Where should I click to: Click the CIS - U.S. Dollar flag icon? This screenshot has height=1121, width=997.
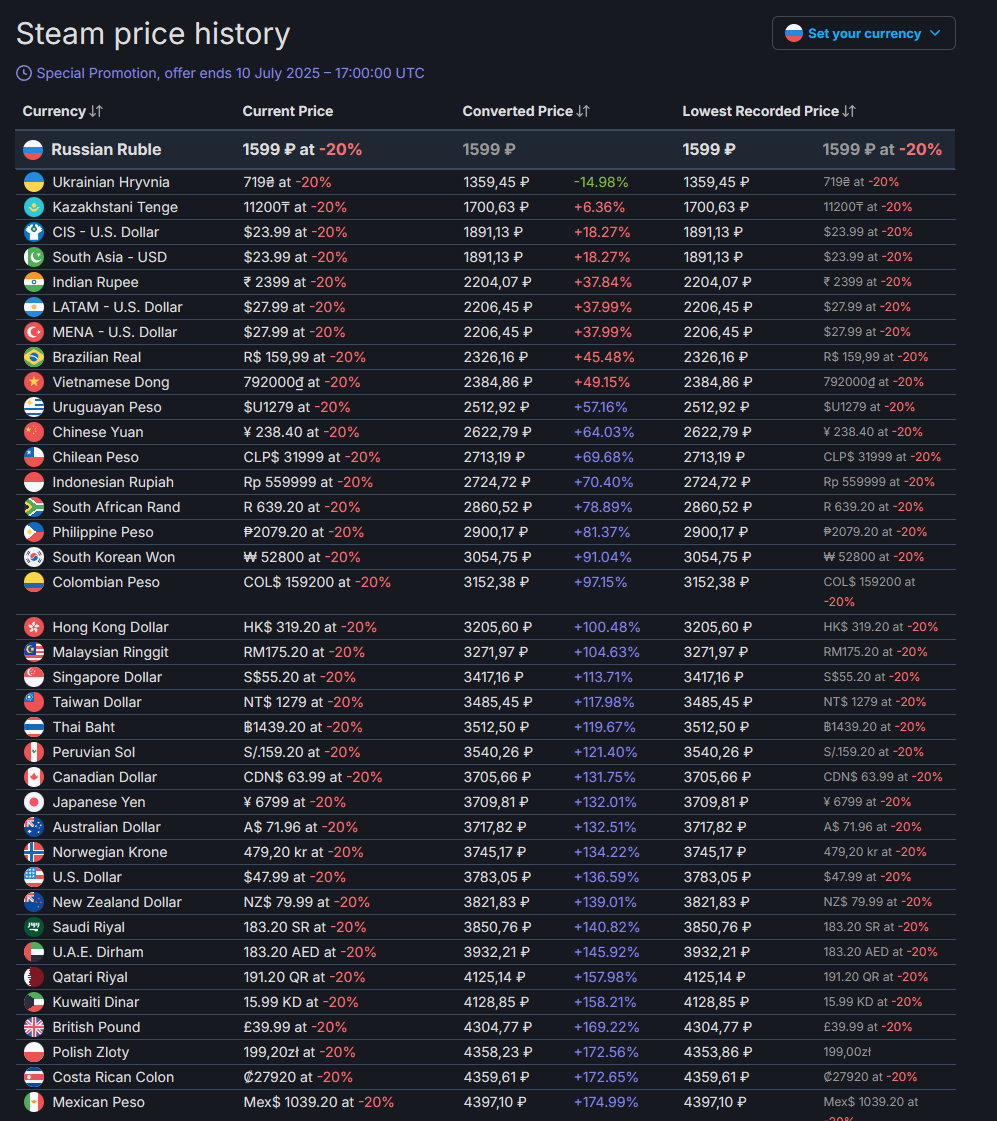coord(34,232)
